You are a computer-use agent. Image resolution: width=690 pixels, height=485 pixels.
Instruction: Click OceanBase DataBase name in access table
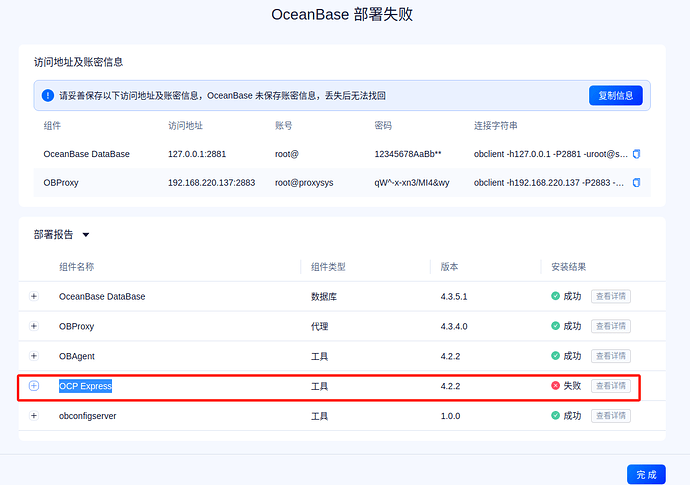pos(86,154)
